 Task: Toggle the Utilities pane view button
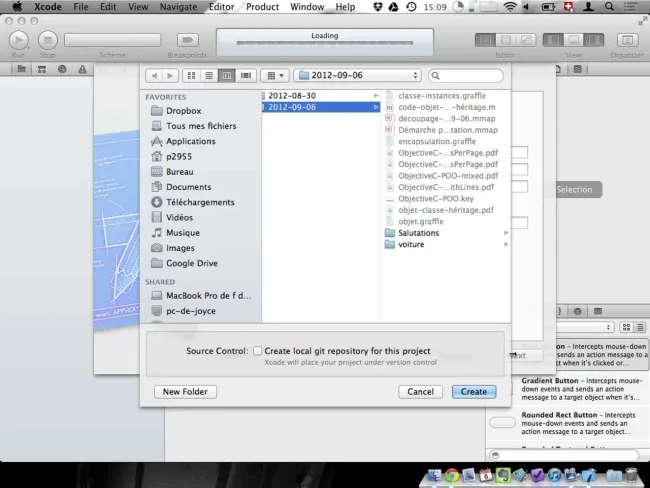594,40
